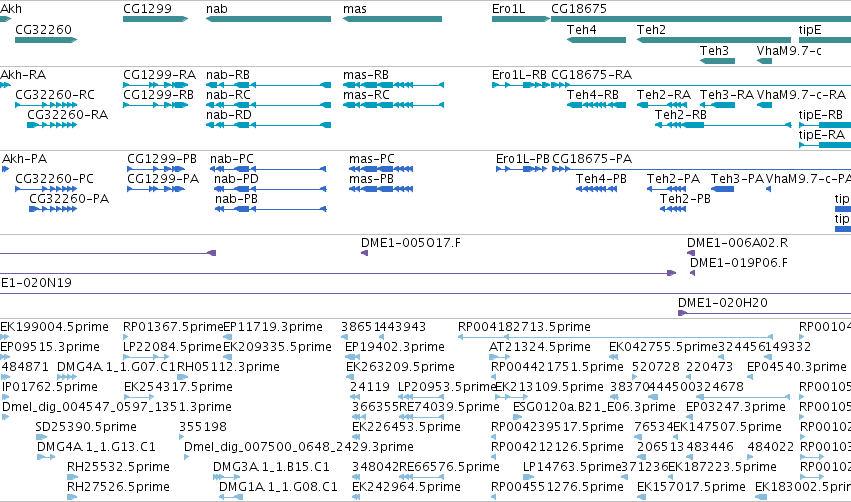Click the mas-PB CDS feature
Viewport: 851px width, 502px height.
click(x=381, y=189)
